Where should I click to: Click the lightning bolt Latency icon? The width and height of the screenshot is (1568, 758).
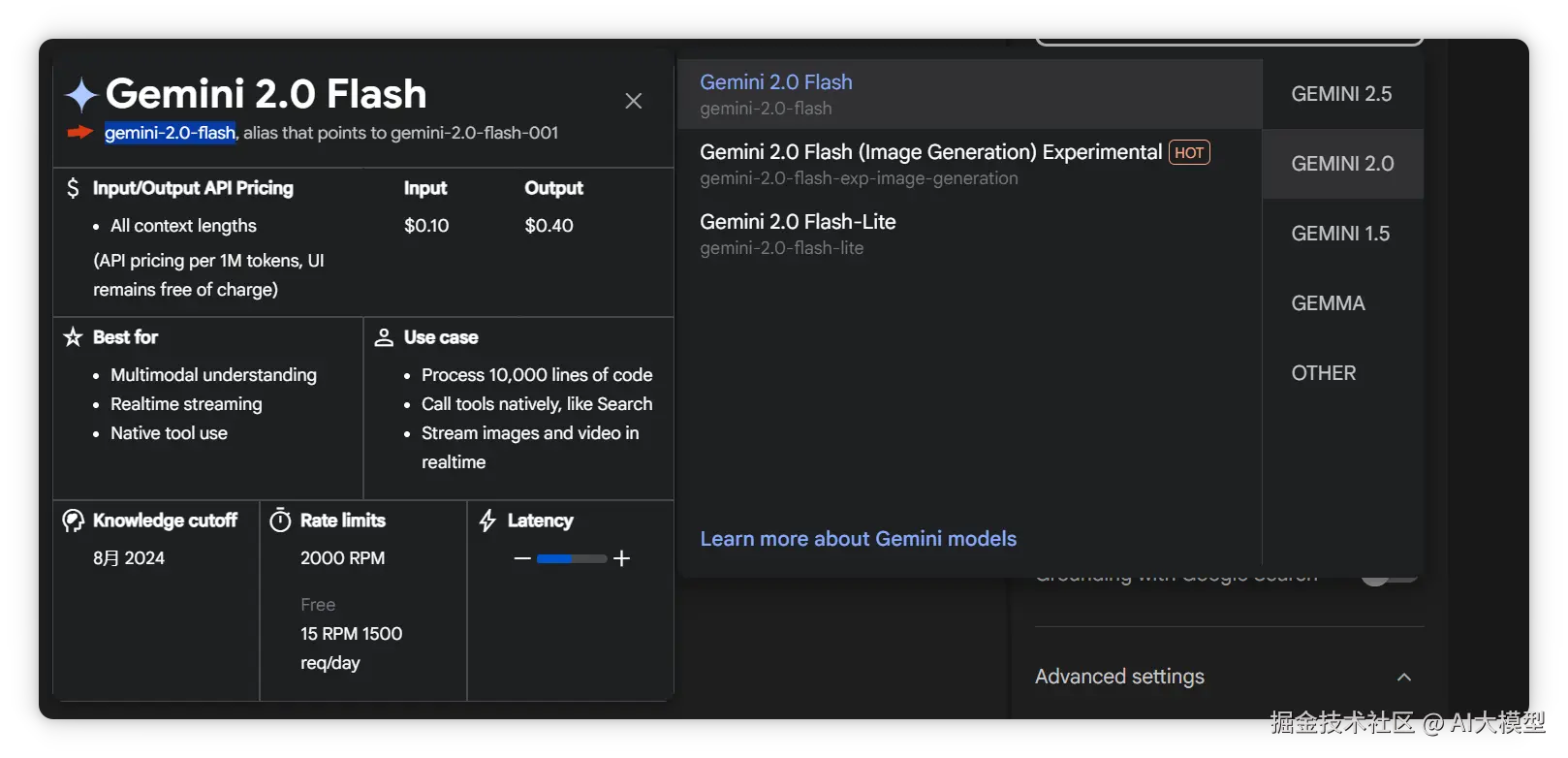point(487,521)
